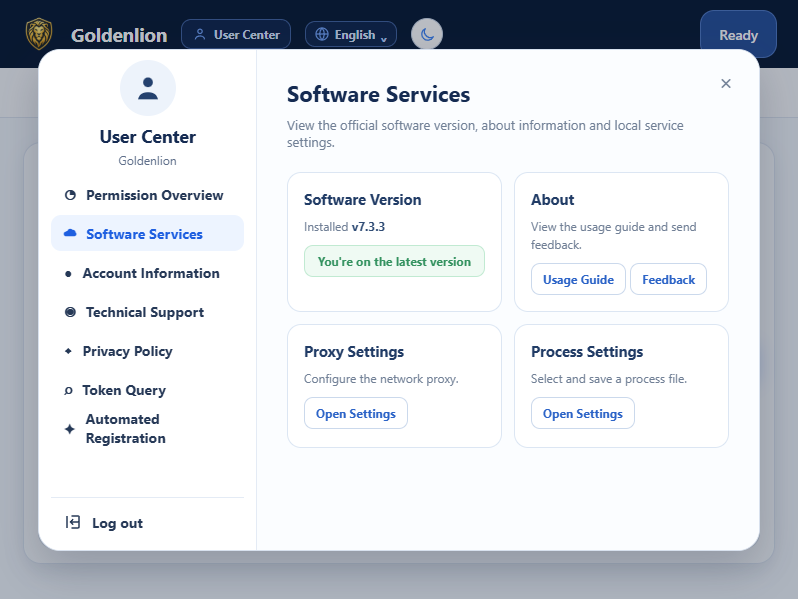Image resolution: width=798 pixels, height=599 pixels.
Task: Click the Permission Overview pie icon
Action: tap(70, 195)
